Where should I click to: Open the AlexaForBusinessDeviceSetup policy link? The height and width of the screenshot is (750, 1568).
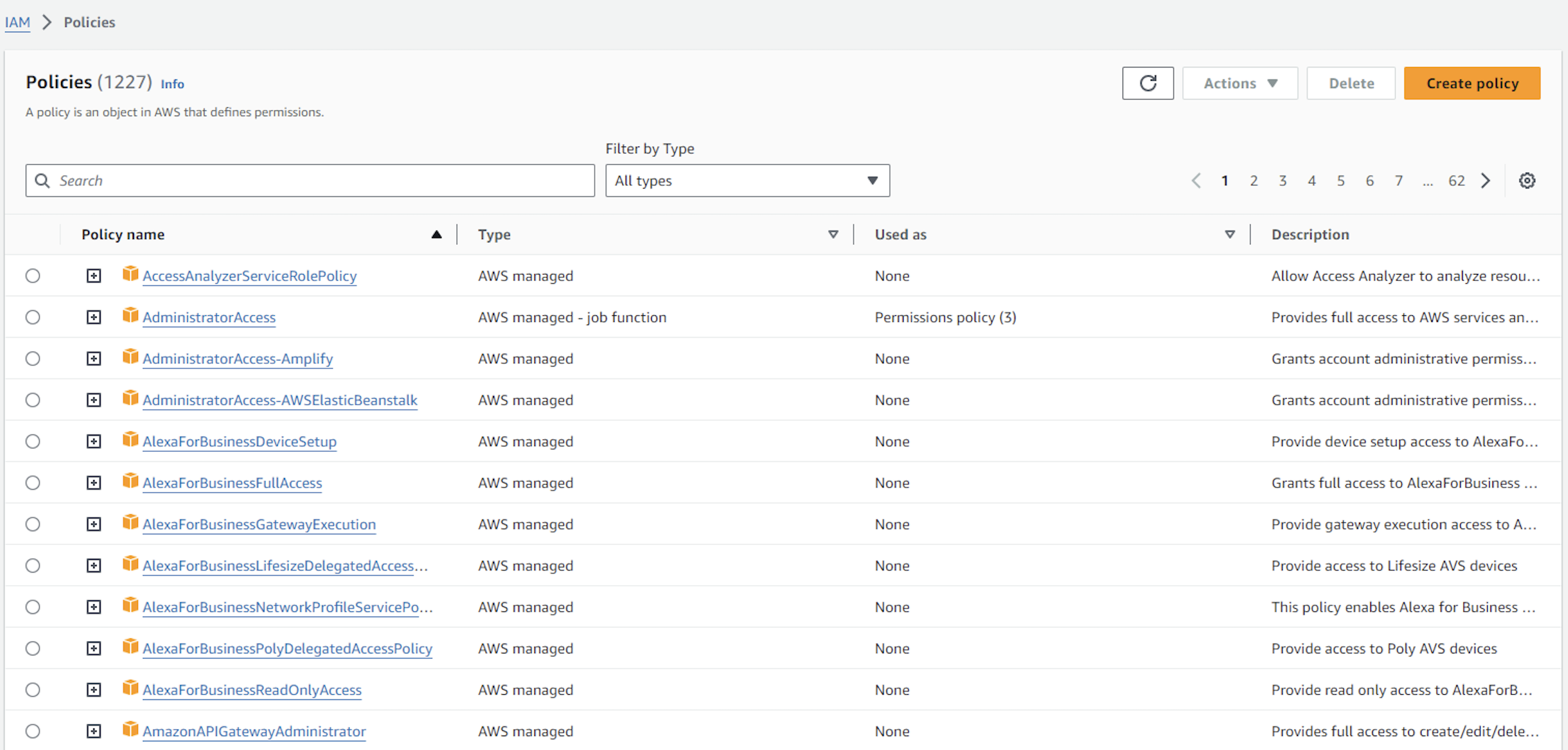[239, 441]
